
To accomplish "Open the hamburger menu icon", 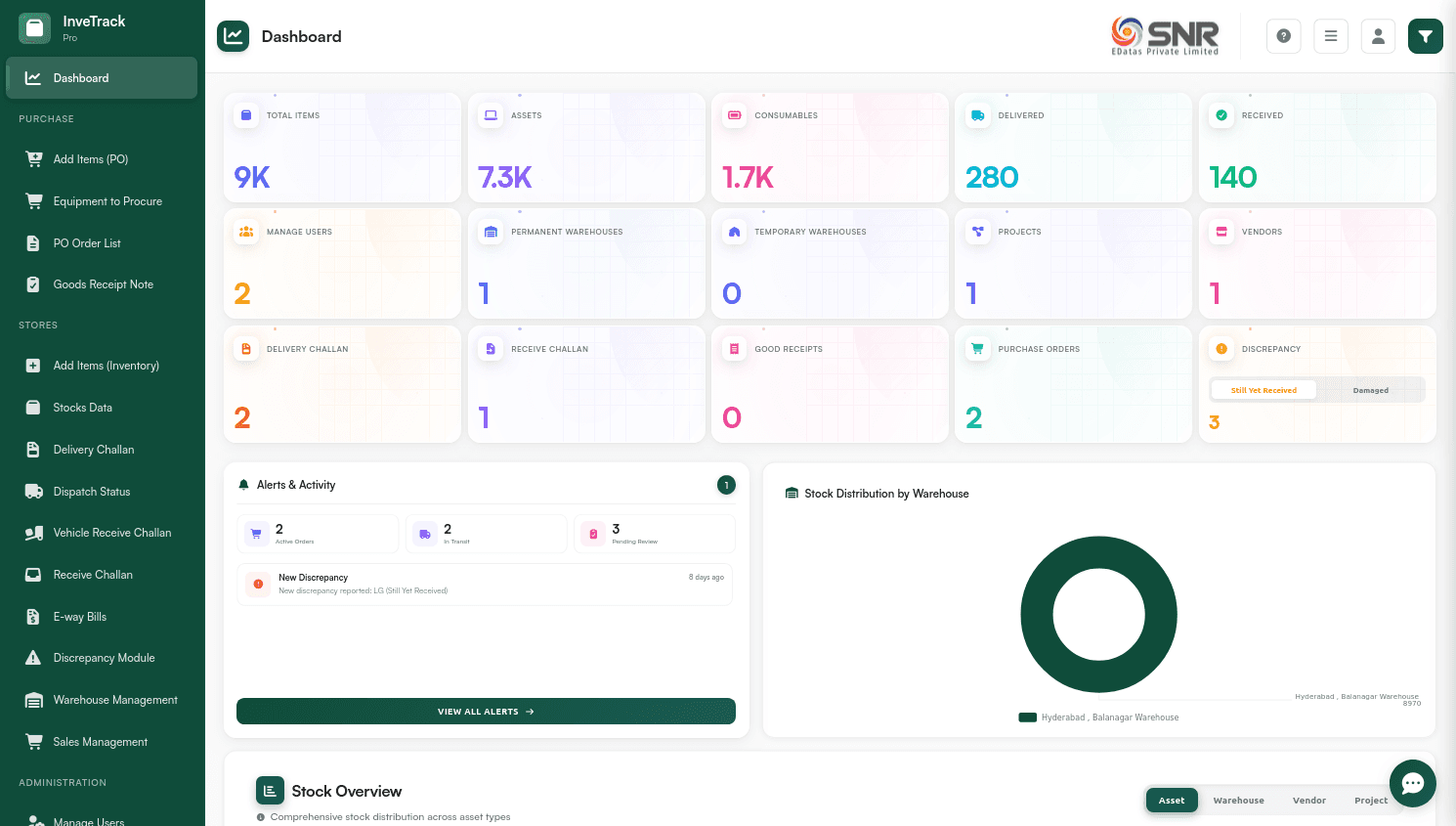I will pos(1330,36).
